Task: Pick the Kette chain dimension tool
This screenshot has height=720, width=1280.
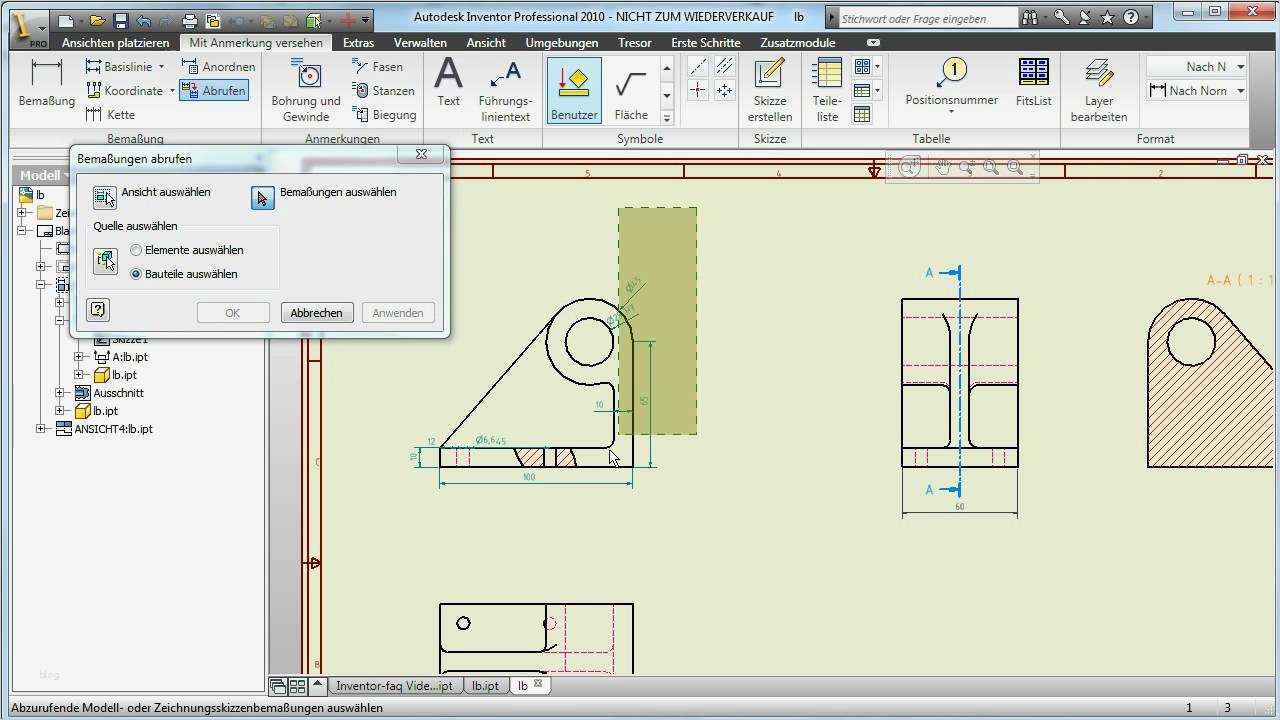Action: [110, 114]
